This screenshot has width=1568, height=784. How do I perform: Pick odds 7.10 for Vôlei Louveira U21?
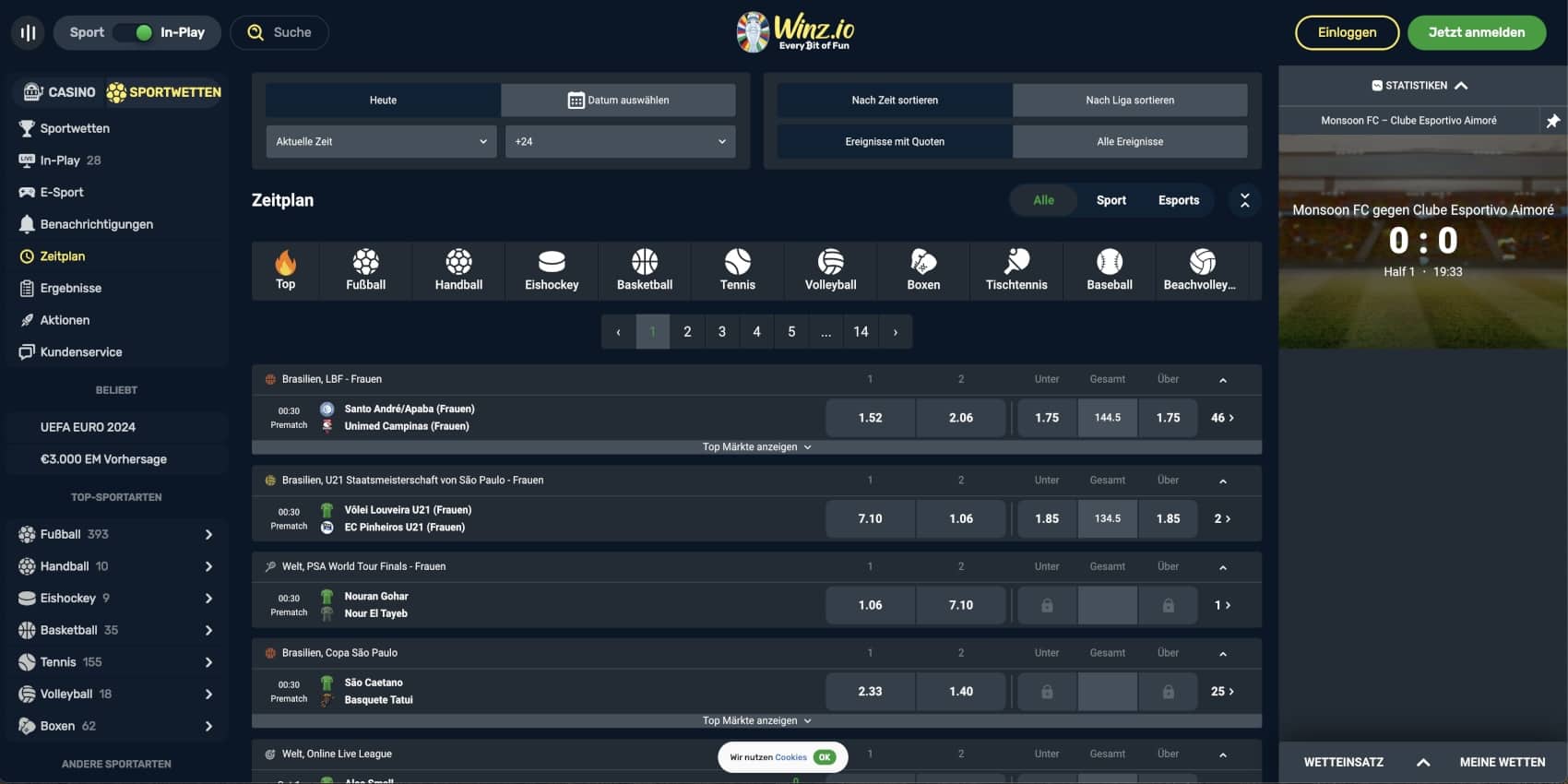870,518
